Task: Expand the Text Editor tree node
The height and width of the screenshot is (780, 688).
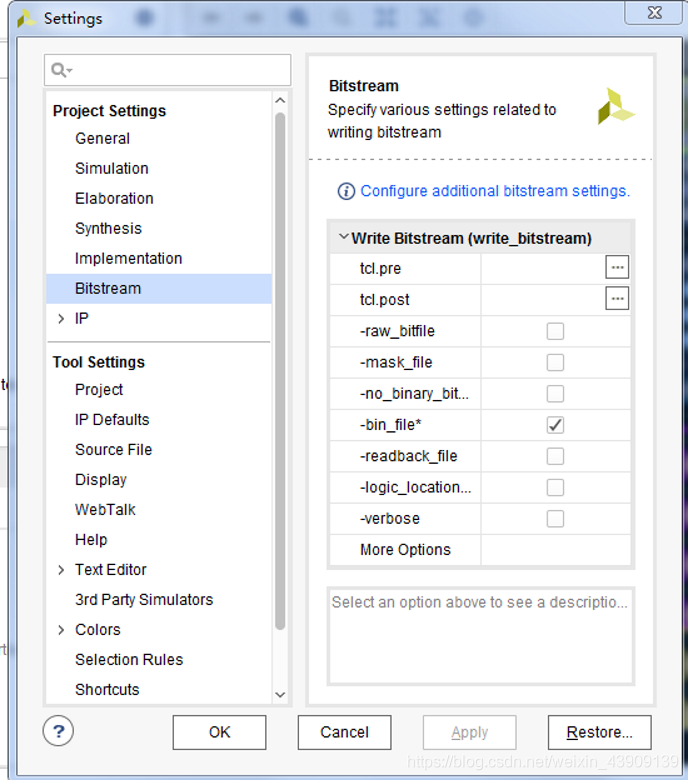Action: tap(61, 570)
